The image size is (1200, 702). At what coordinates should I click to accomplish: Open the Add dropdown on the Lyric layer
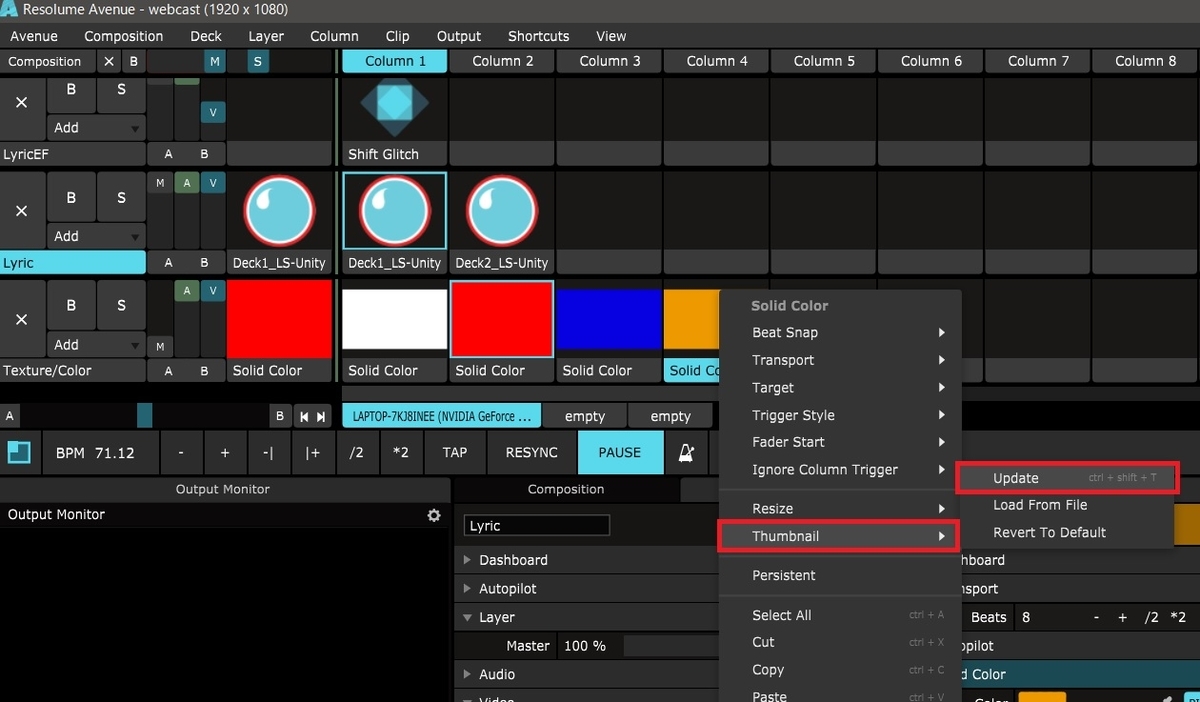(x=96, y=236)
